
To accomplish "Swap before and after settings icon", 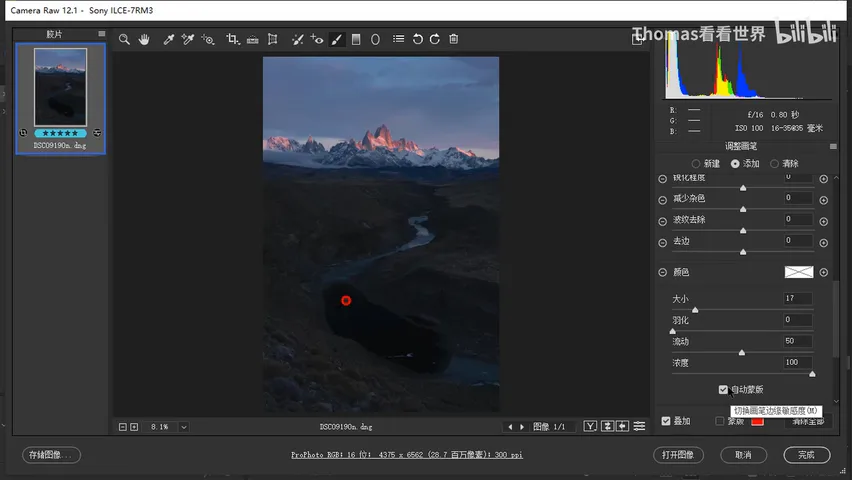I will tap(607, 427).
